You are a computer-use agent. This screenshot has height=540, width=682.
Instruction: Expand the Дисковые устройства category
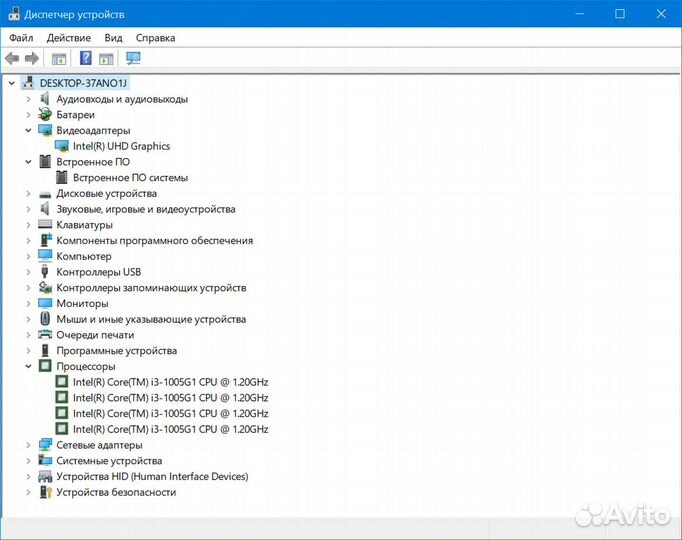click(29, 193)
